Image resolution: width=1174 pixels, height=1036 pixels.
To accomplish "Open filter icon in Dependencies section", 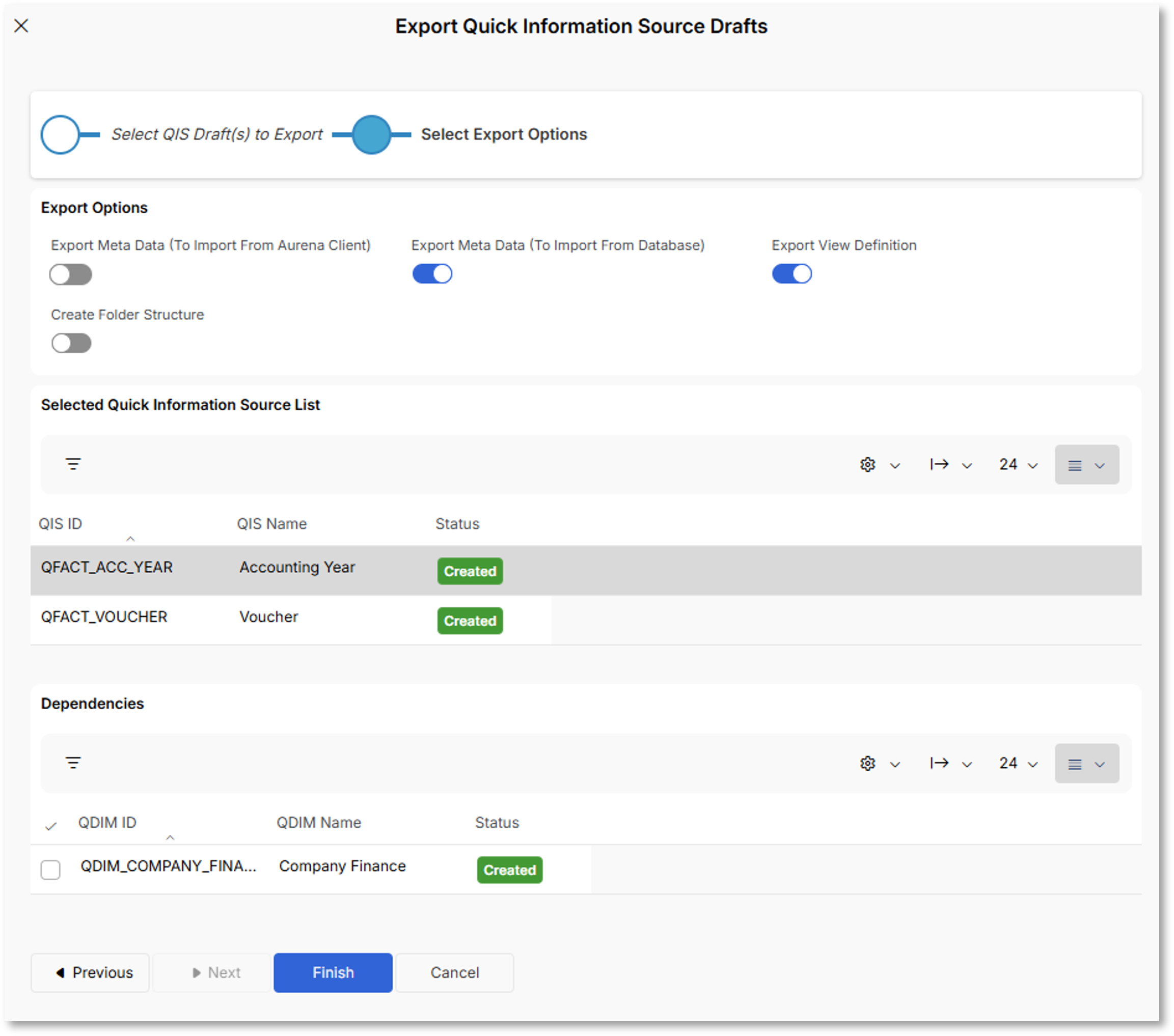I will coord(73,763).
